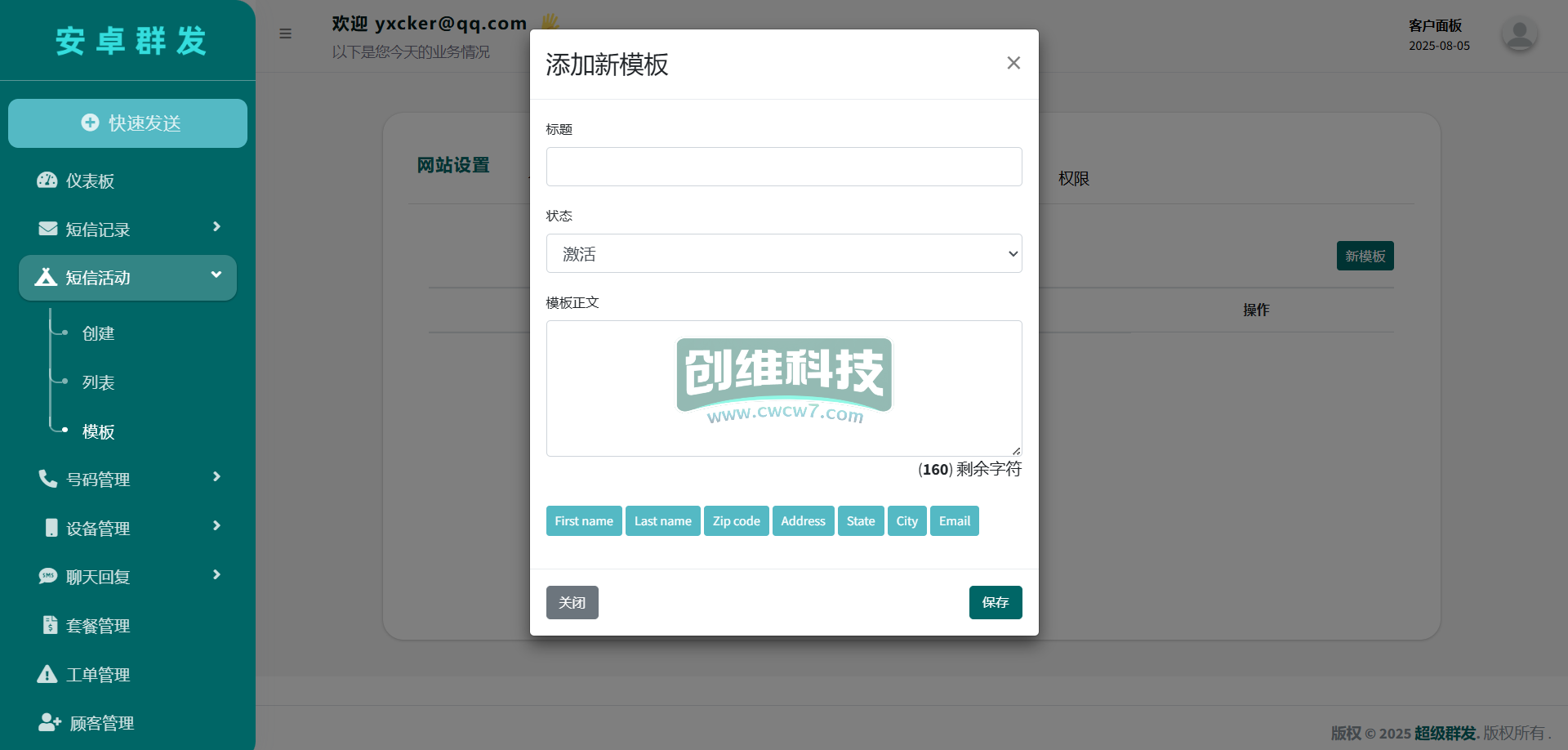The width and height of the screenshot is (1568, 750).
Task: Click the plus icon in quick send
Action: click(x=90, y=123)
